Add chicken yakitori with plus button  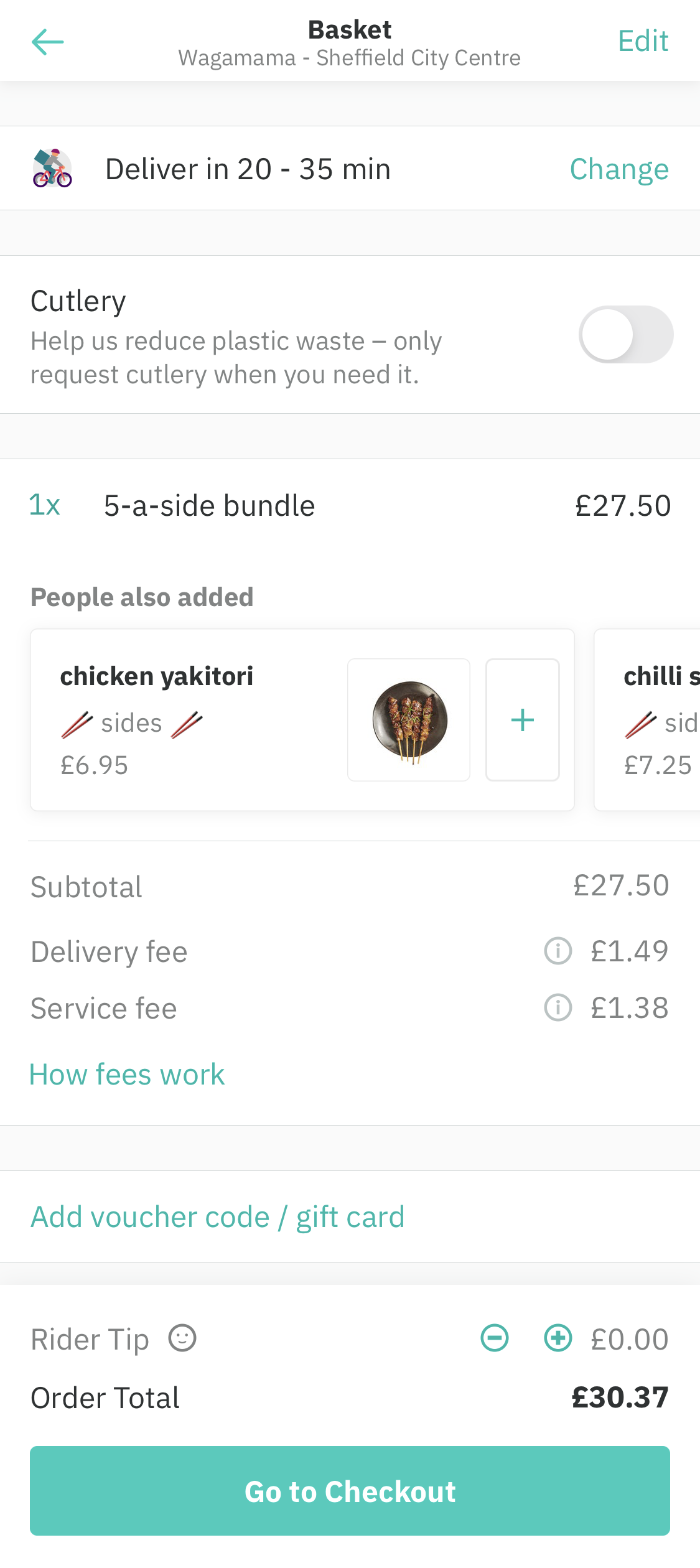[x=522, y=719]
